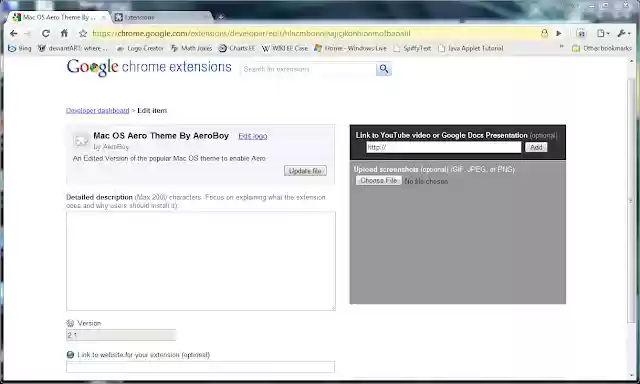This screenshot has height=384, width=640.
Task: Open the Charts EE bookmark
Action: click(237, 48)
